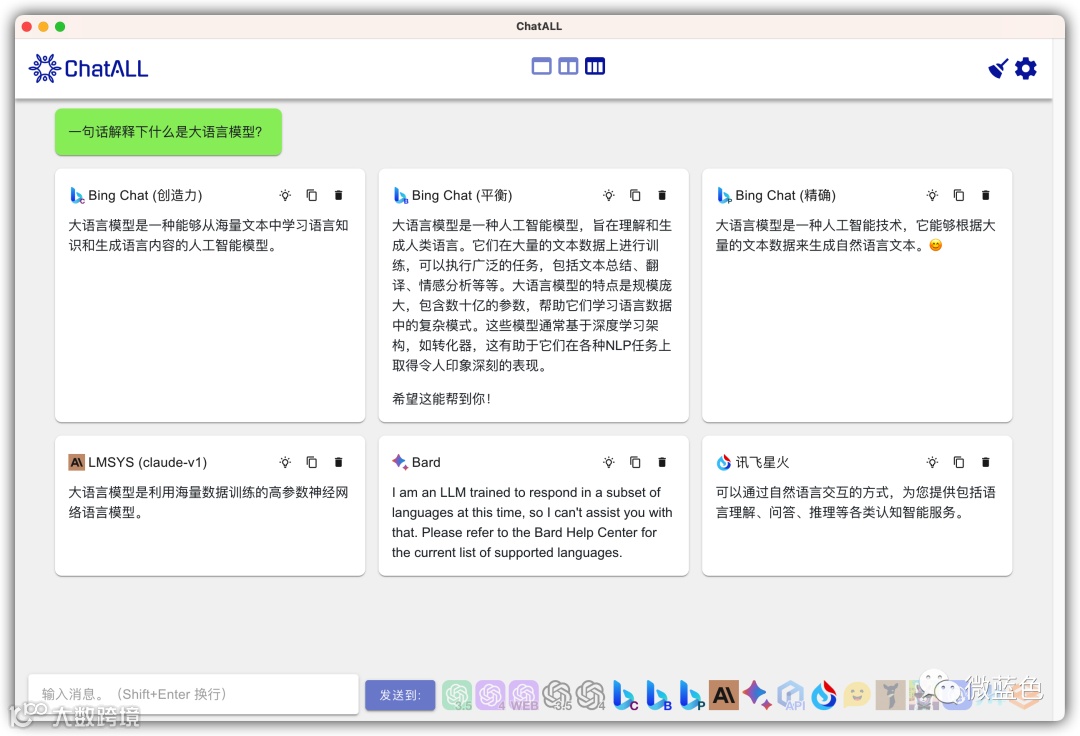Copy the Bing Chat (平衡) response
Image resolution: width=1080 pixels, height=736 pixels.
pos(635,196)
